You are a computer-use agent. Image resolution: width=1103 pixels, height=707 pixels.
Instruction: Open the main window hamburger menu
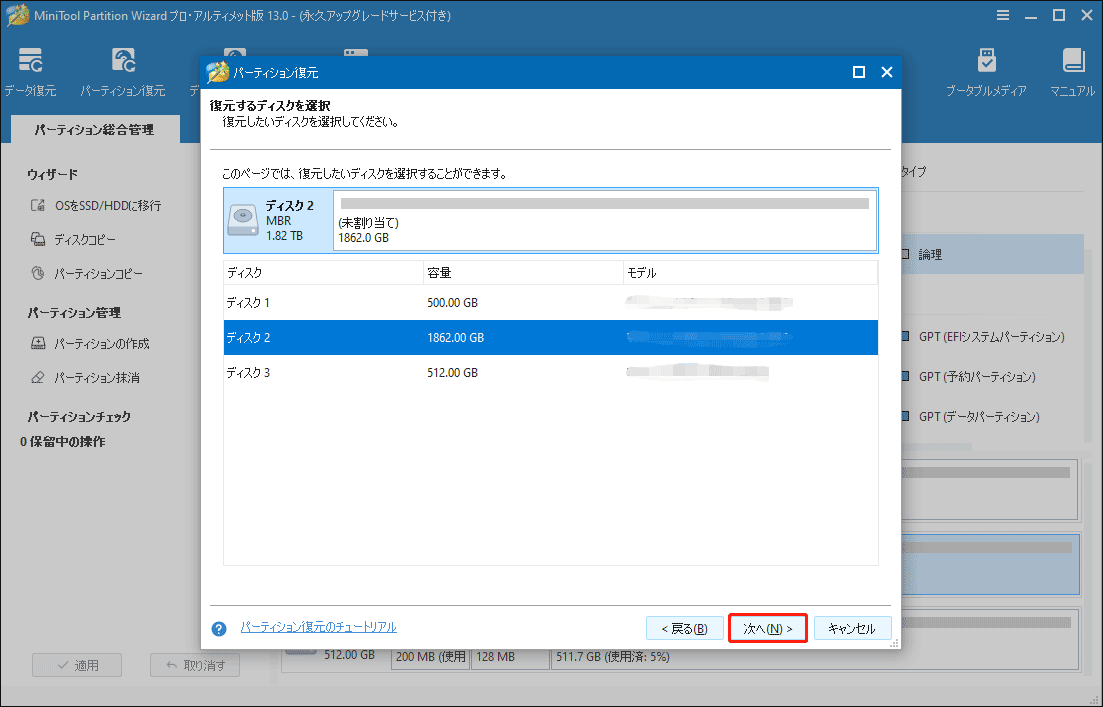[x=1003, y=15]
